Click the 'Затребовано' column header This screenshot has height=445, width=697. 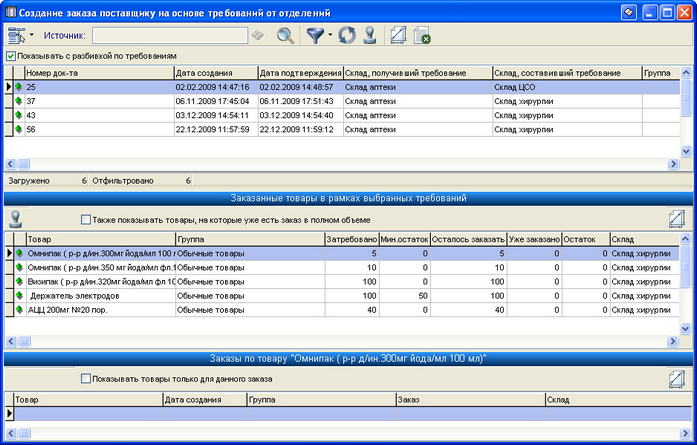coord(352,239)
